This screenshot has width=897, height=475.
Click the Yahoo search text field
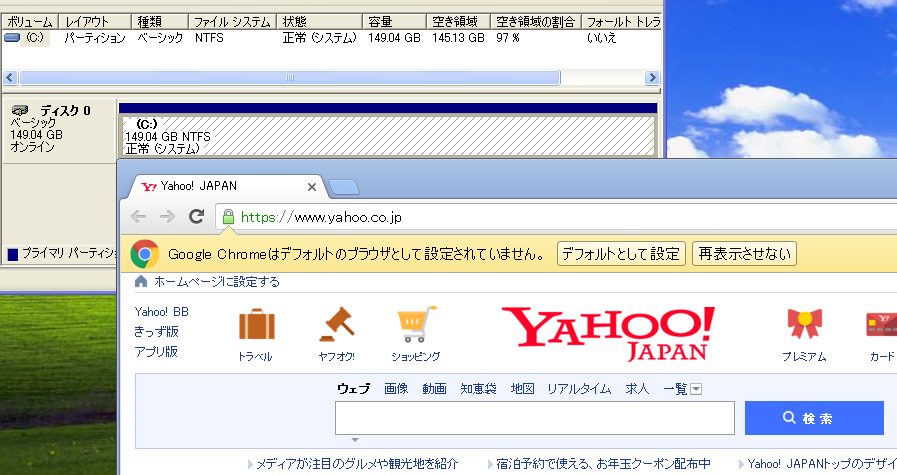click(535, 418)
